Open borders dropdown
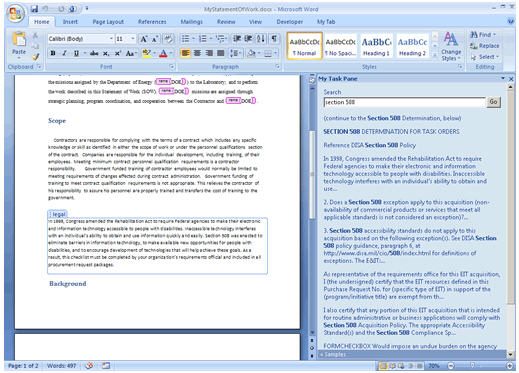Viewport: 519px width, 373px height. pyautogui.click(x=275, y=53)
